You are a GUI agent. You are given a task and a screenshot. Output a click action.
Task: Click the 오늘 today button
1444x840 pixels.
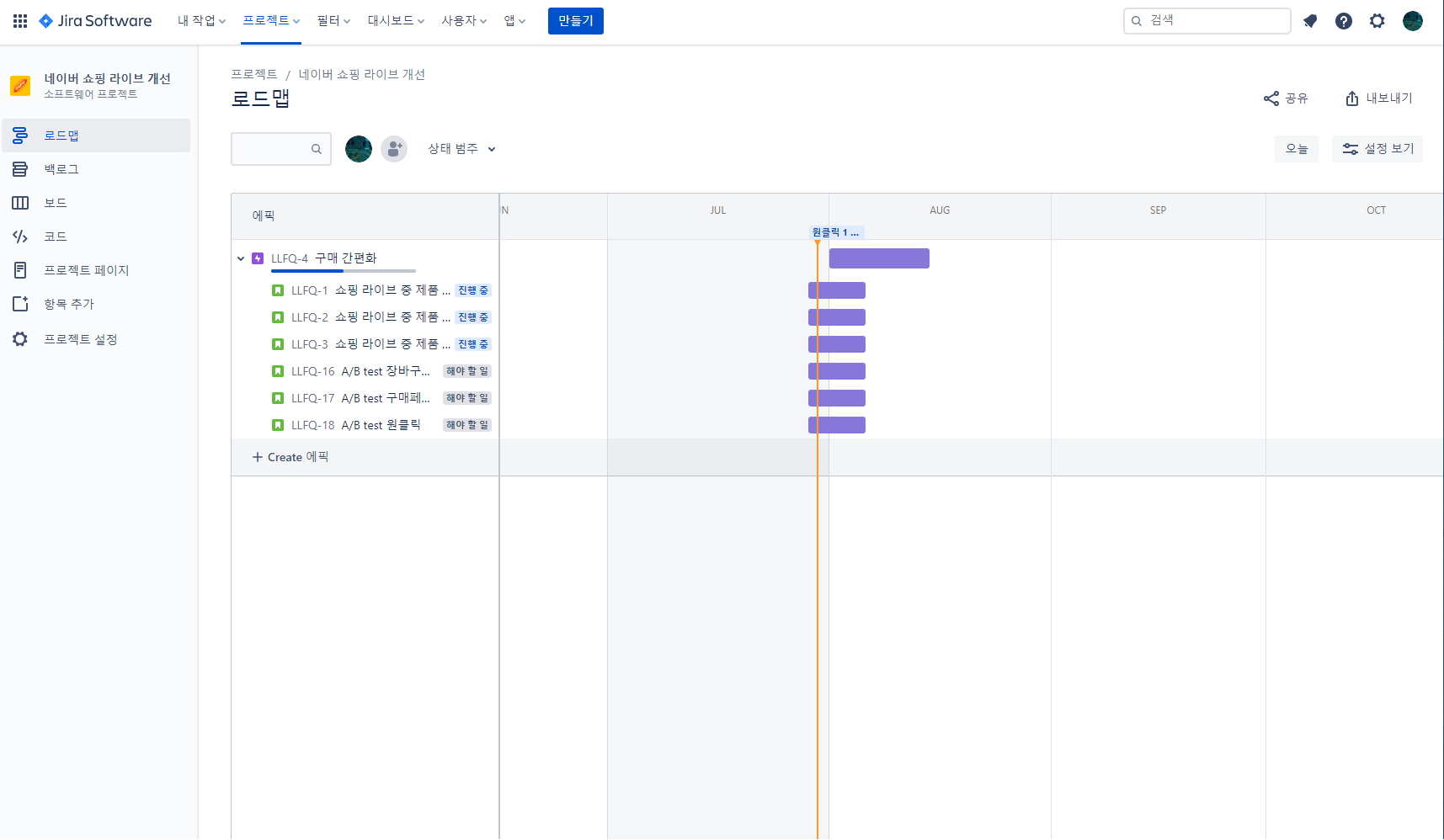point(1297,149)
